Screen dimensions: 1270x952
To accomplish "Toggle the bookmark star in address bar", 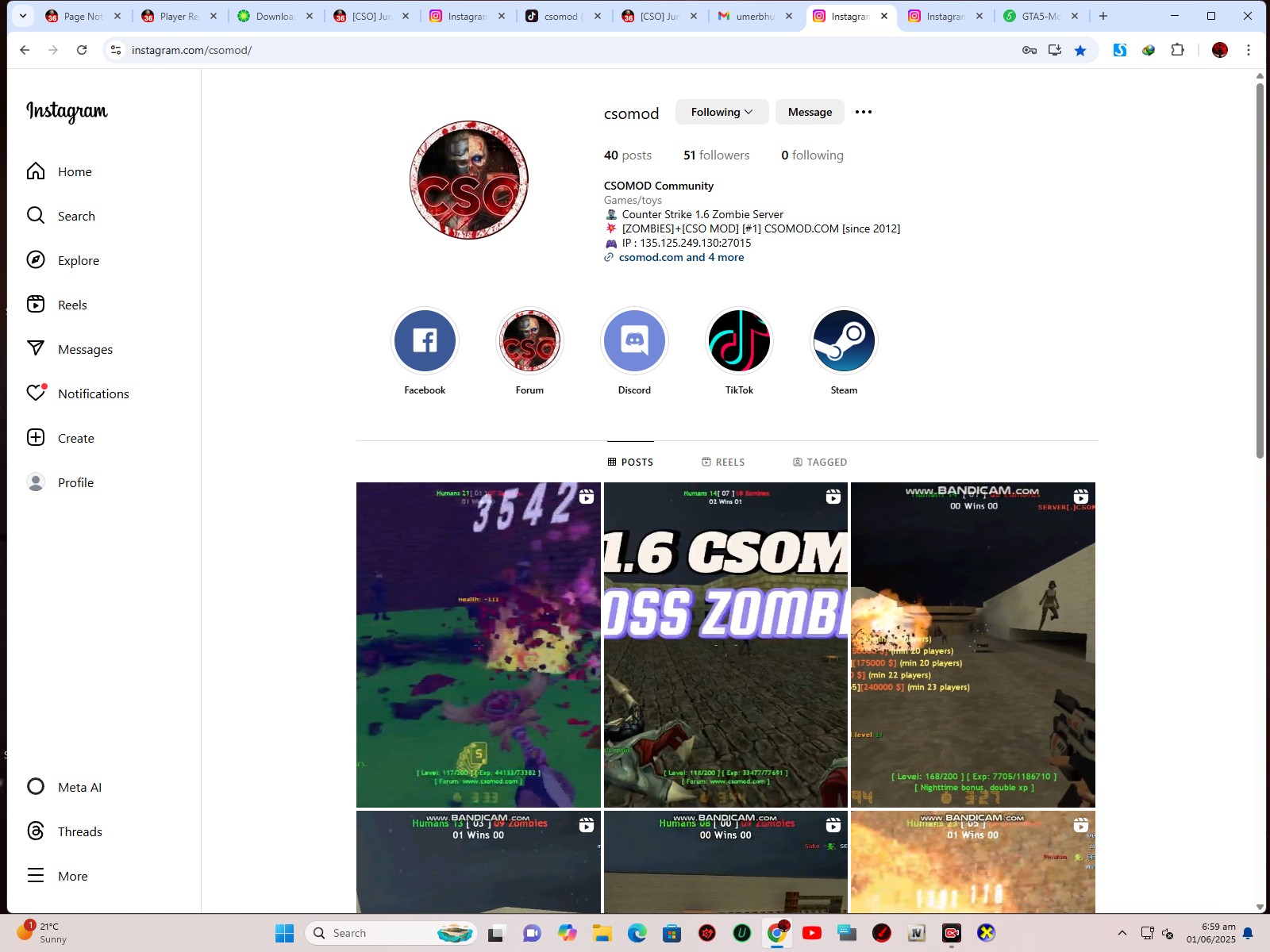I will click(1079, 50).
